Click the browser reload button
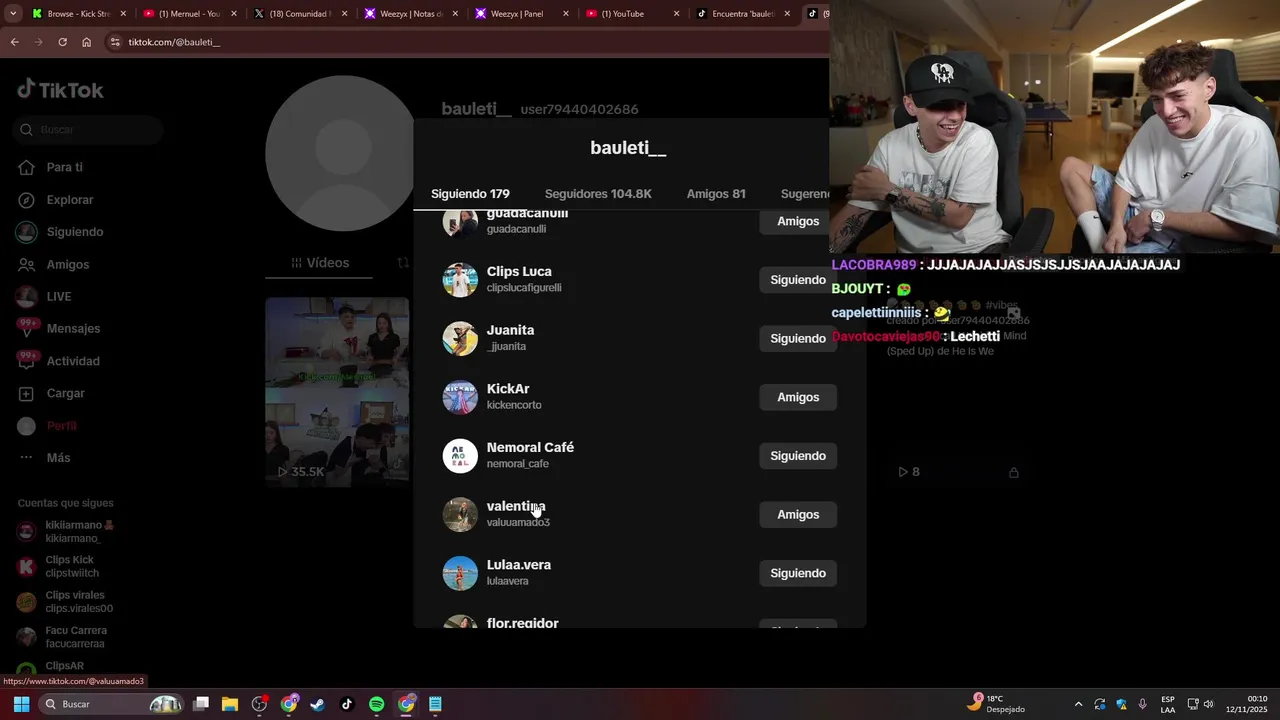 tap(62, 42)
